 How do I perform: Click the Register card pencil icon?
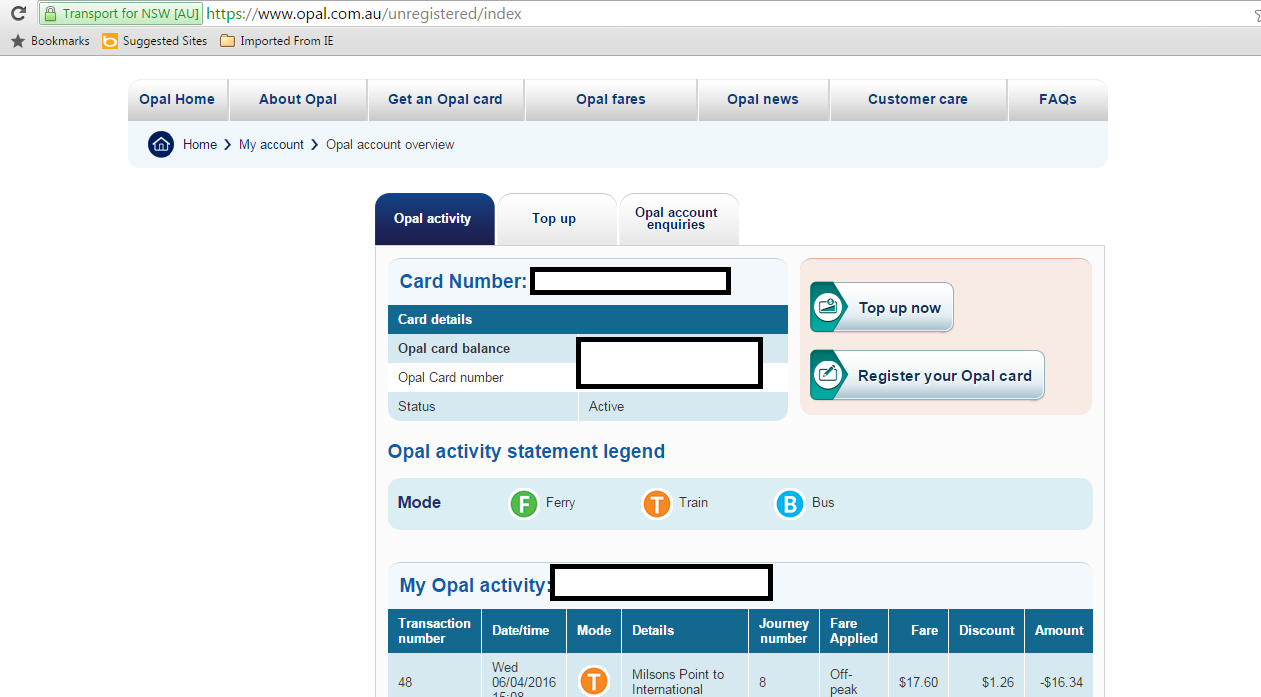[x=829, y=376]
